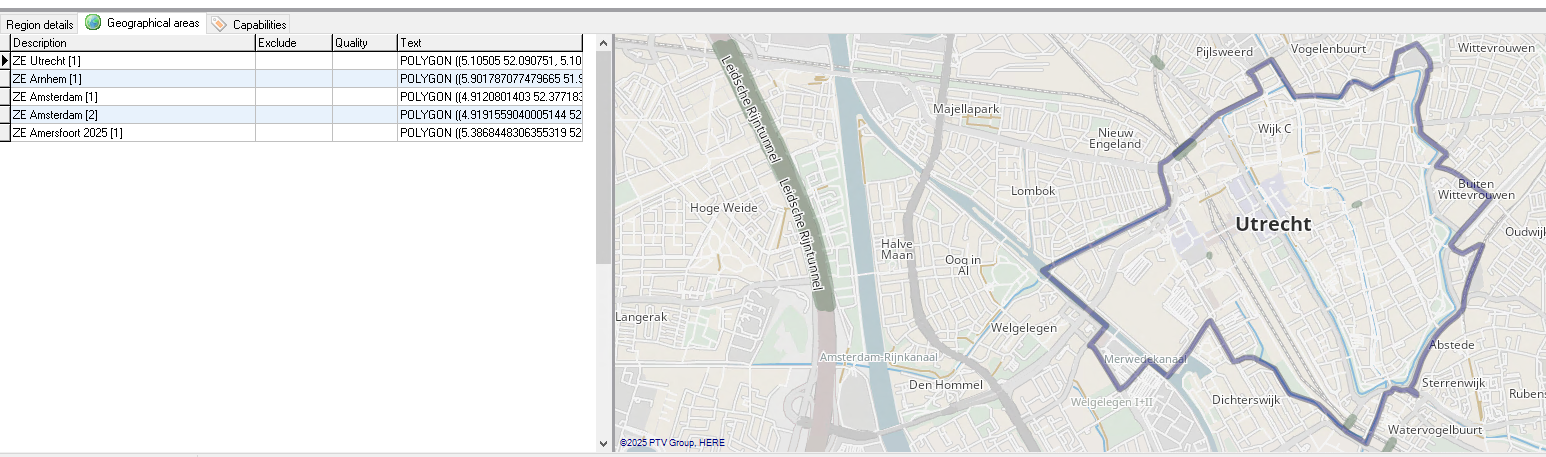This screenshot has width=1546, height=457.
Task: Click the scroll up arrow of the grid
Action: point(603,43)
